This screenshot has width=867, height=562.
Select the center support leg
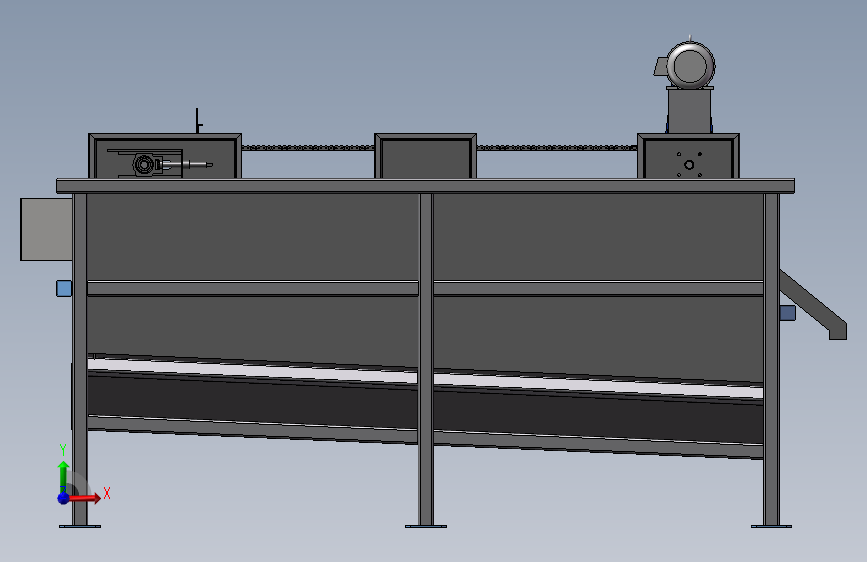click(426, 358)
